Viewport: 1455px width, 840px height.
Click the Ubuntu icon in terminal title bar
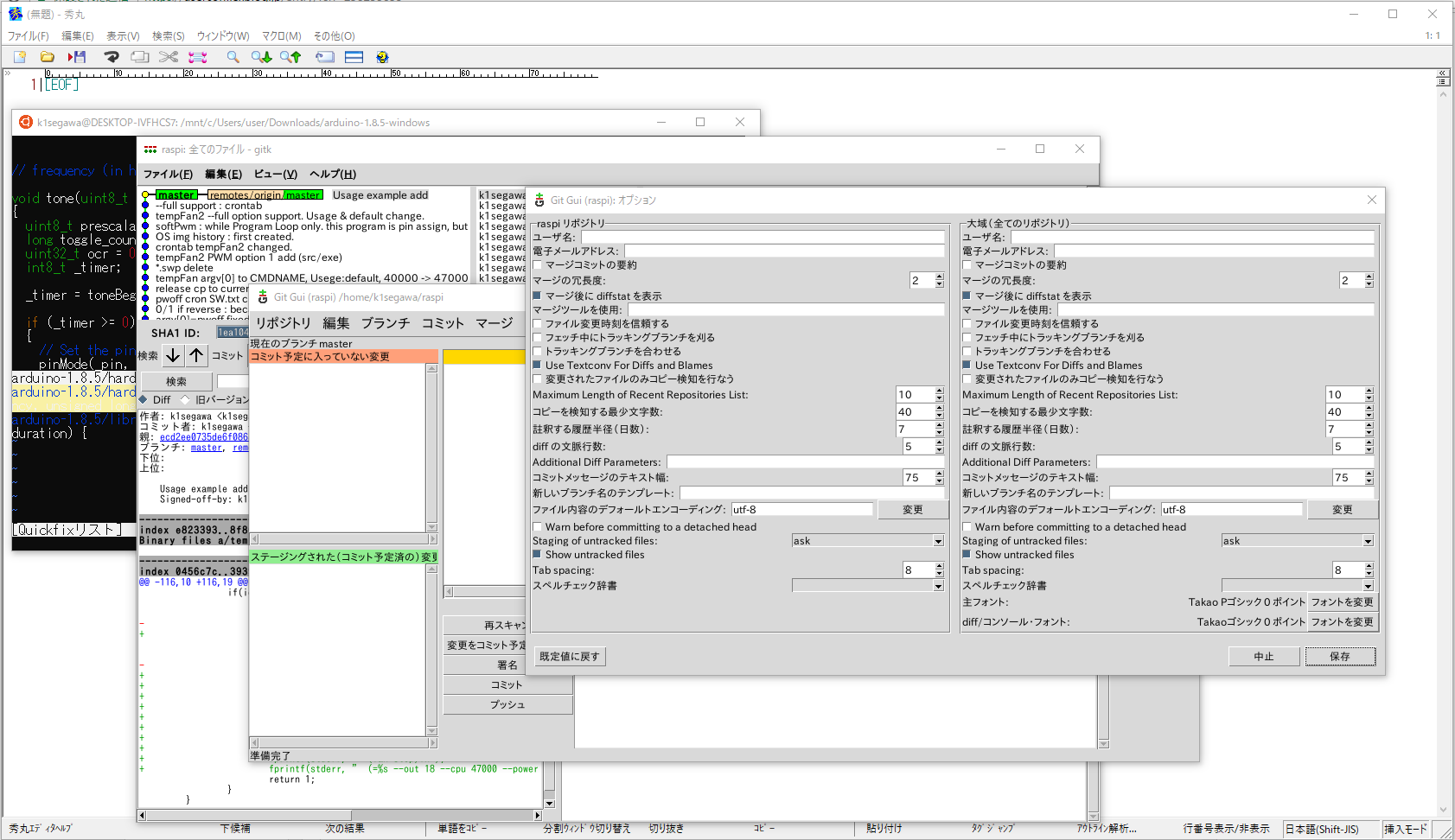[25, 122]
